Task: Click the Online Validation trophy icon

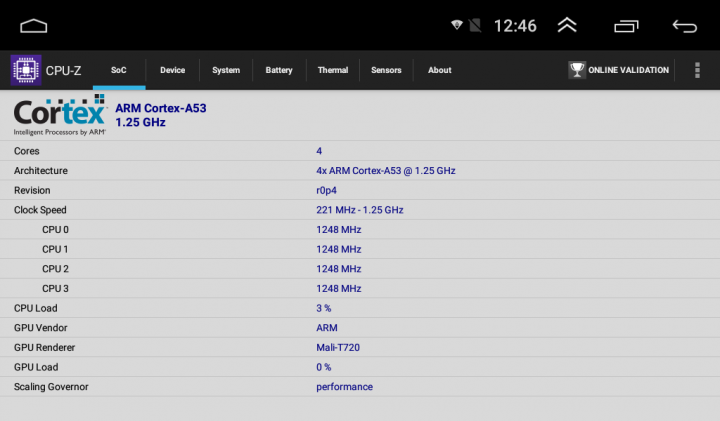Action: pos(577,70)
